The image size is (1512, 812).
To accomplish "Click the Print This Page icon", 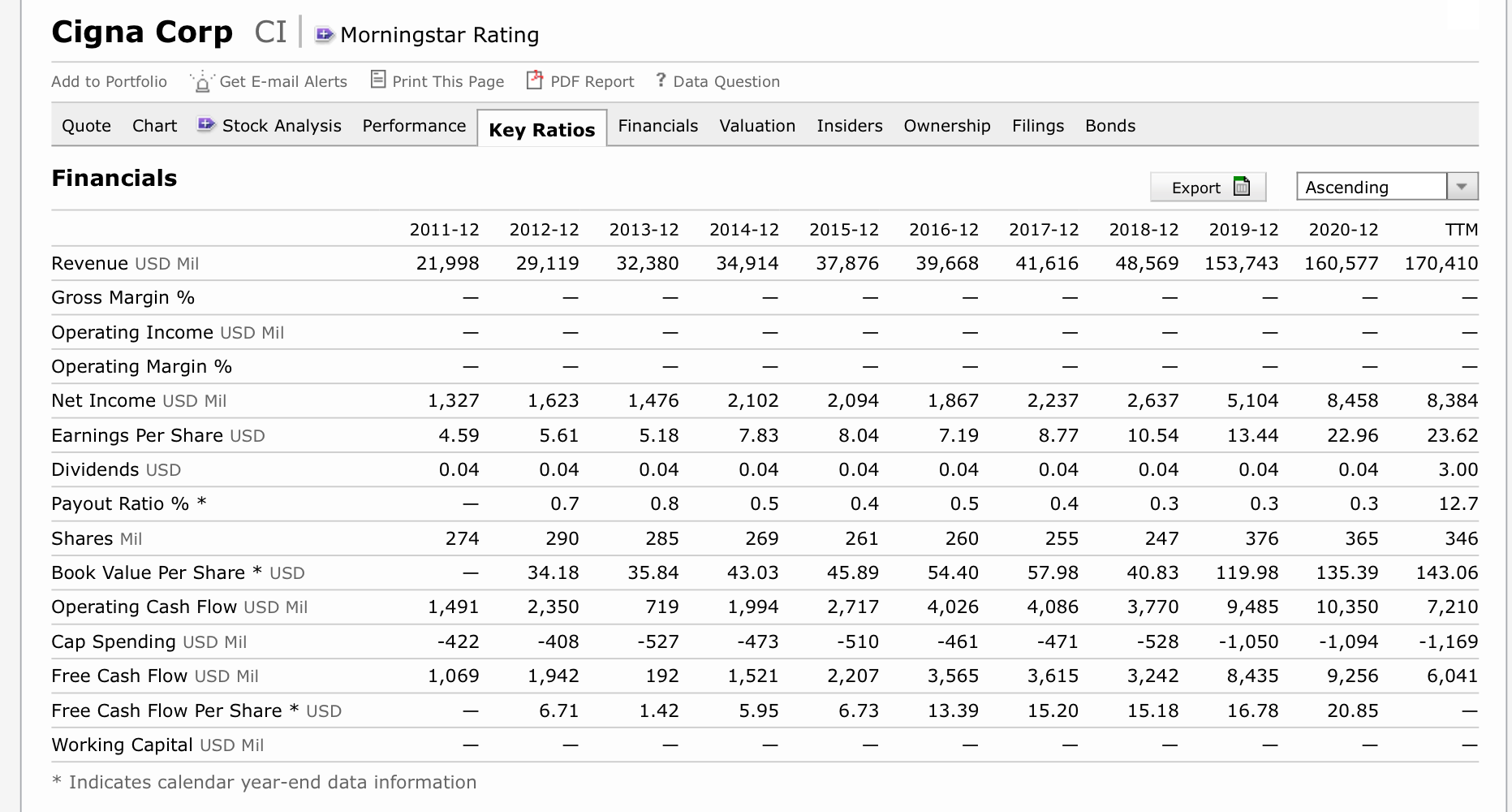I will (x=377, y=80).
